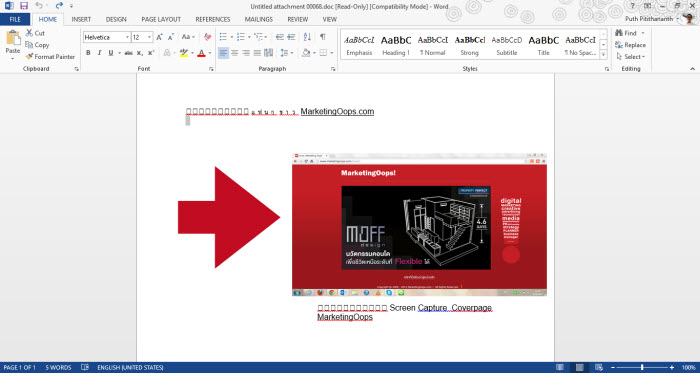
Task: Open Line and Paragraph Spacing dropdown
Action: pos(286,53)
